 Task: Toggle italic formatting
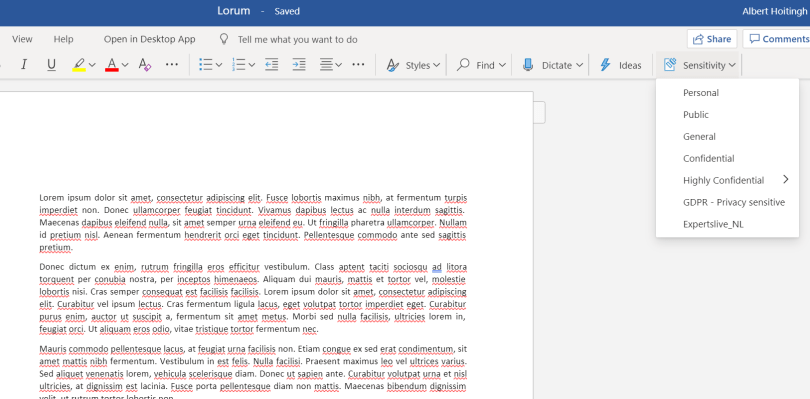(23, 65)
